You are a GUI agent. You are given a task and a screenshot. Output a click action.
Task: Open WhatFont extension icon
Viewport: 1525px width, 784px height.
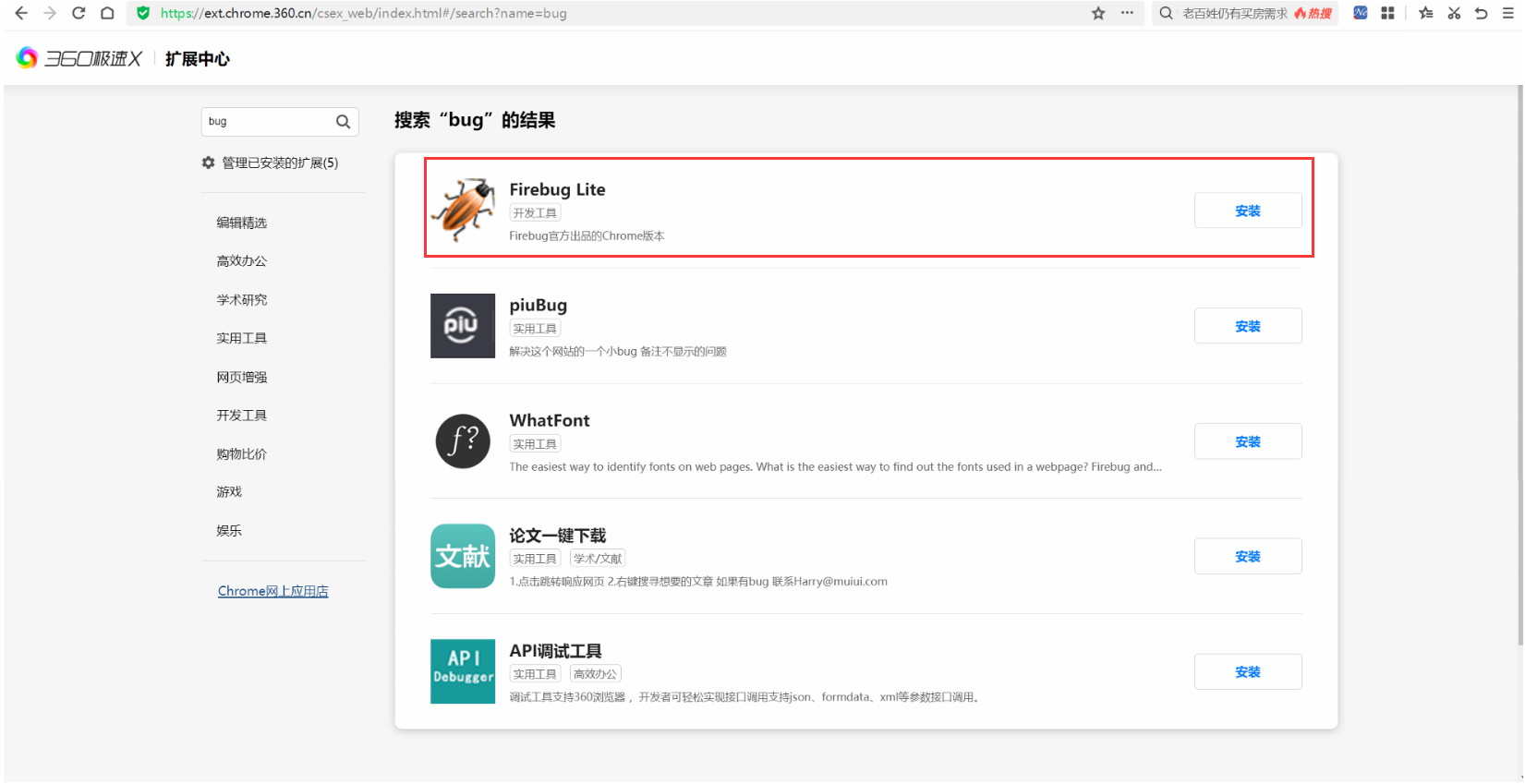click(463, 441)
